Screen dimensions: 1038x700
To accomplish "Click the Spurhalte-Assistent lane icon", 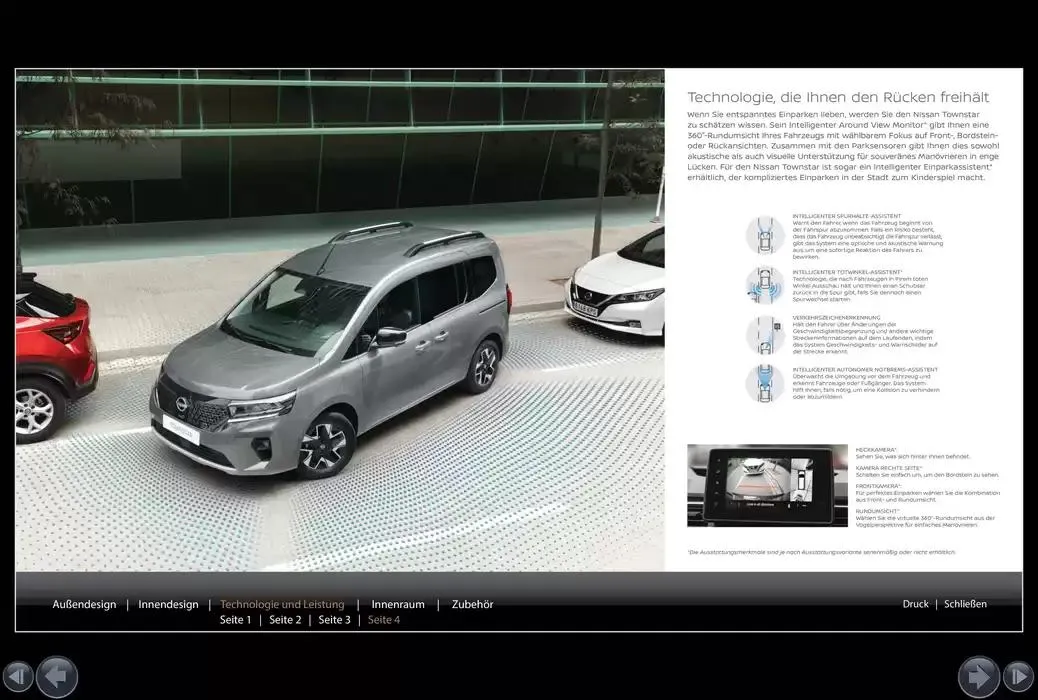I will (766, 236).
